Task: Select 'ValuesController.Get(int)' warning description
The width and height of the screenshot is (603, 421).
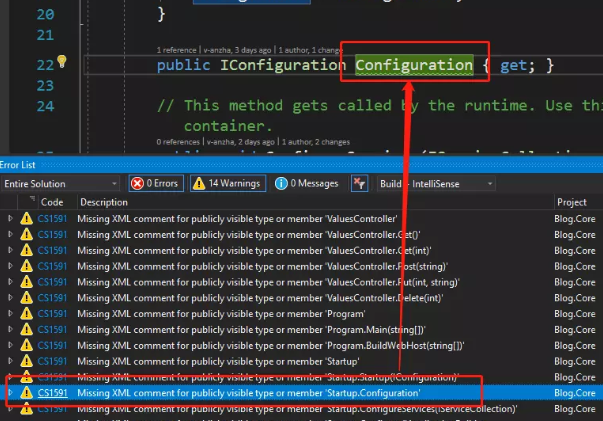Action: point(254,251)
